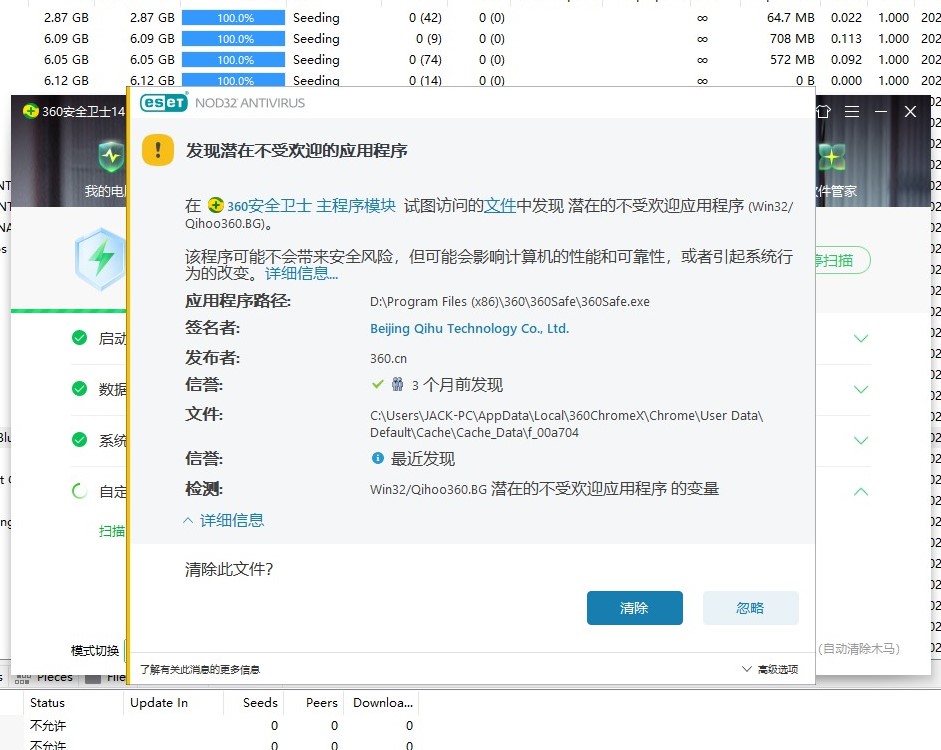Viewport: 941px width, 750px height.
Task: Switch to the Pieces tab
Action: [44, 677]
